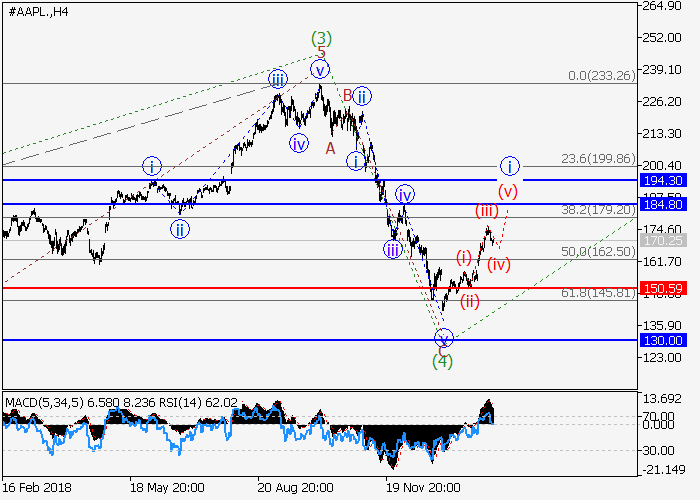Image resolution: width=700 pixels, height=500 pixels.
Task: Click the 200.40 price axis value
Action: coord(662,166)
